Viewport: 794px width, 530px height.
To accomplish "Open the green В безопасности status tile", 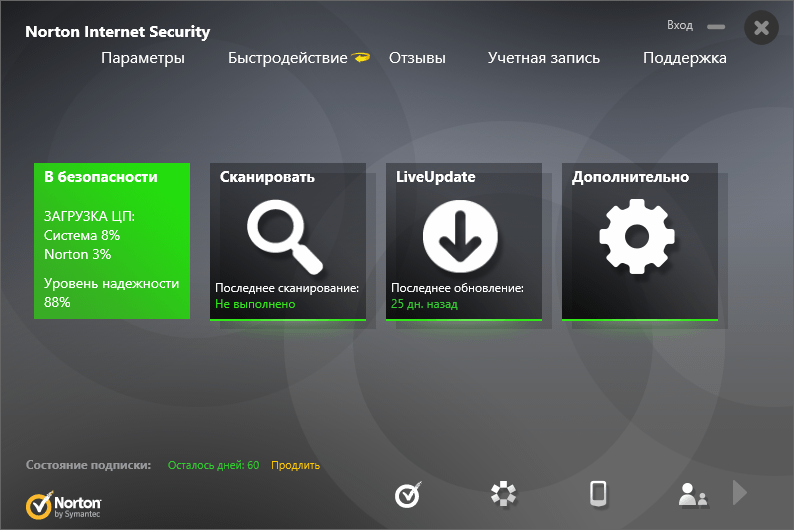I will click(112, 241).
